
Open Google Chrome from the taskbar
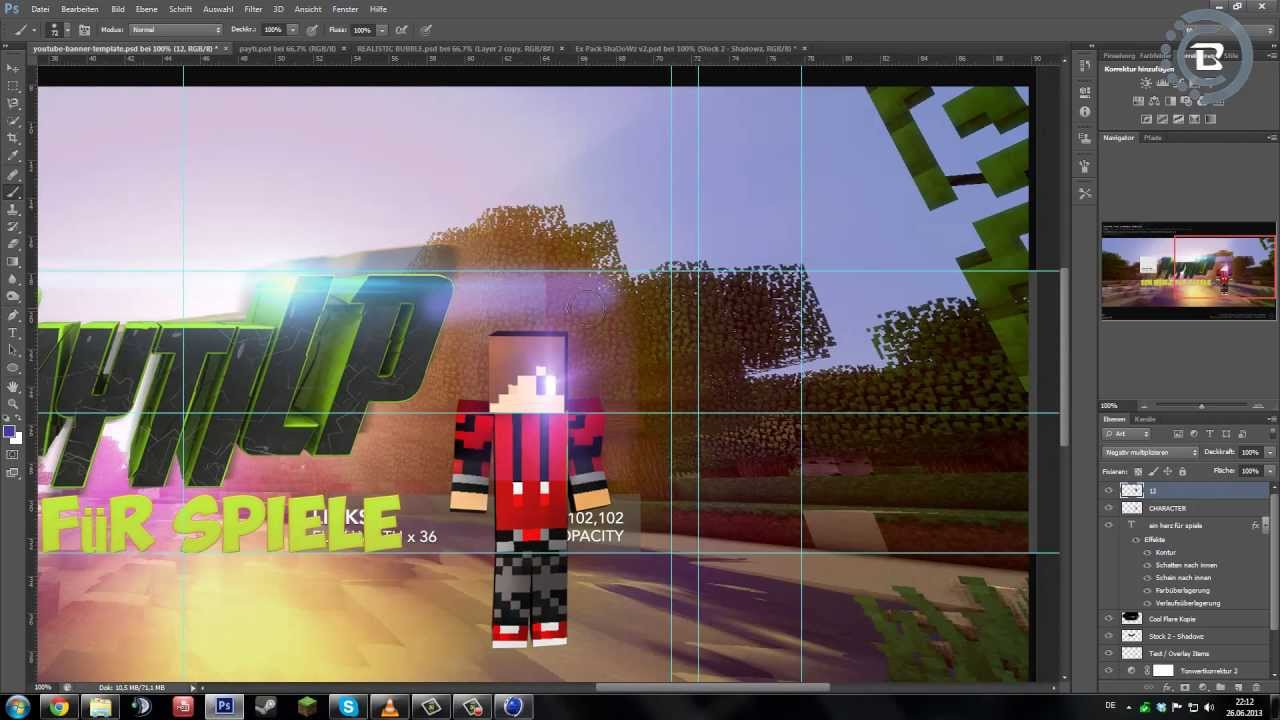59,707
